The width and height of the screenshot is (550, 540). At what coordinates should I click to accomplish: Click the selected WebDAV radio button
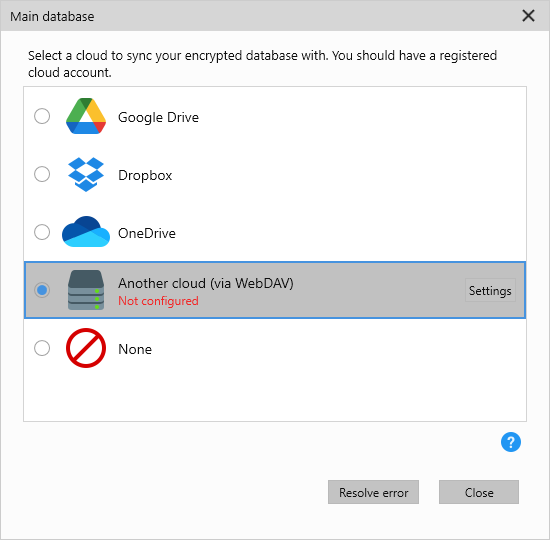click(x=42, y=290)
